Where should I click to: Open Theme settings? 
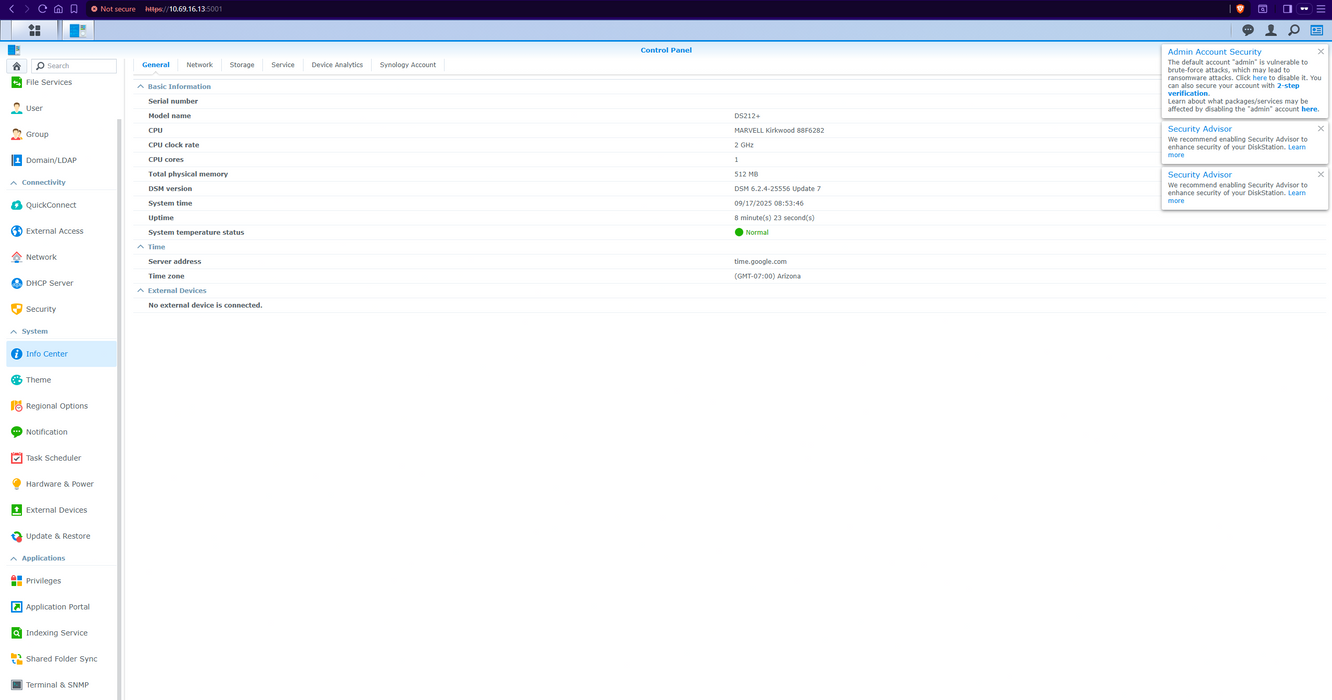tap(61, 380)
